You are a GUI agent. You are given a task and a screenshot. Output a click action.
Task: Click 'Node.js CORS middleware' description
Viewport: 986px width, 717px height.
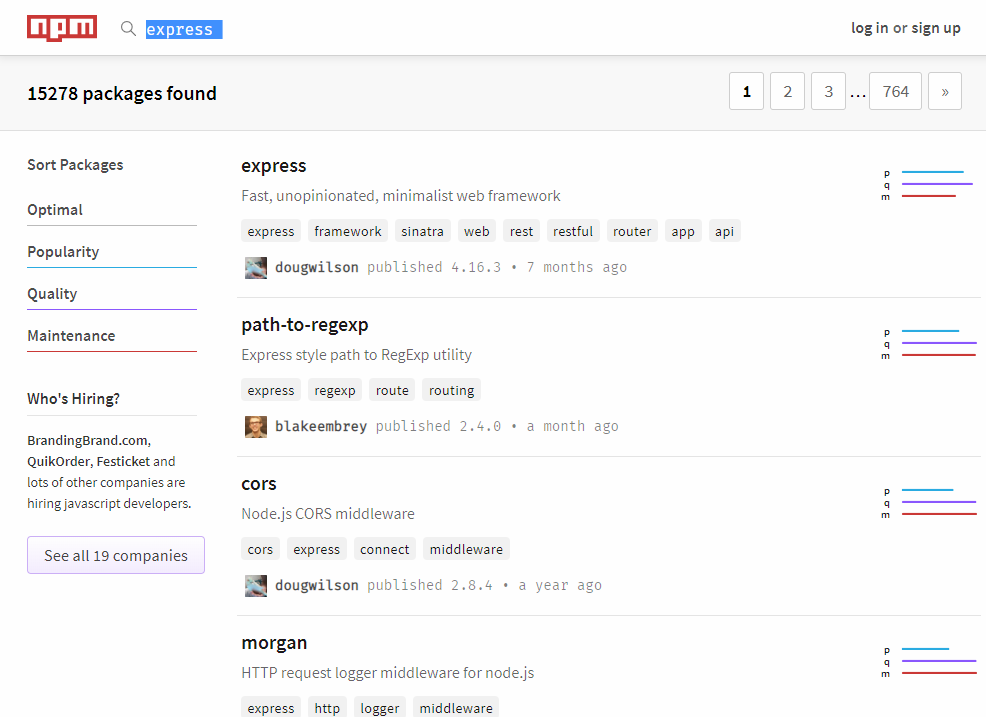click(328, 514)
